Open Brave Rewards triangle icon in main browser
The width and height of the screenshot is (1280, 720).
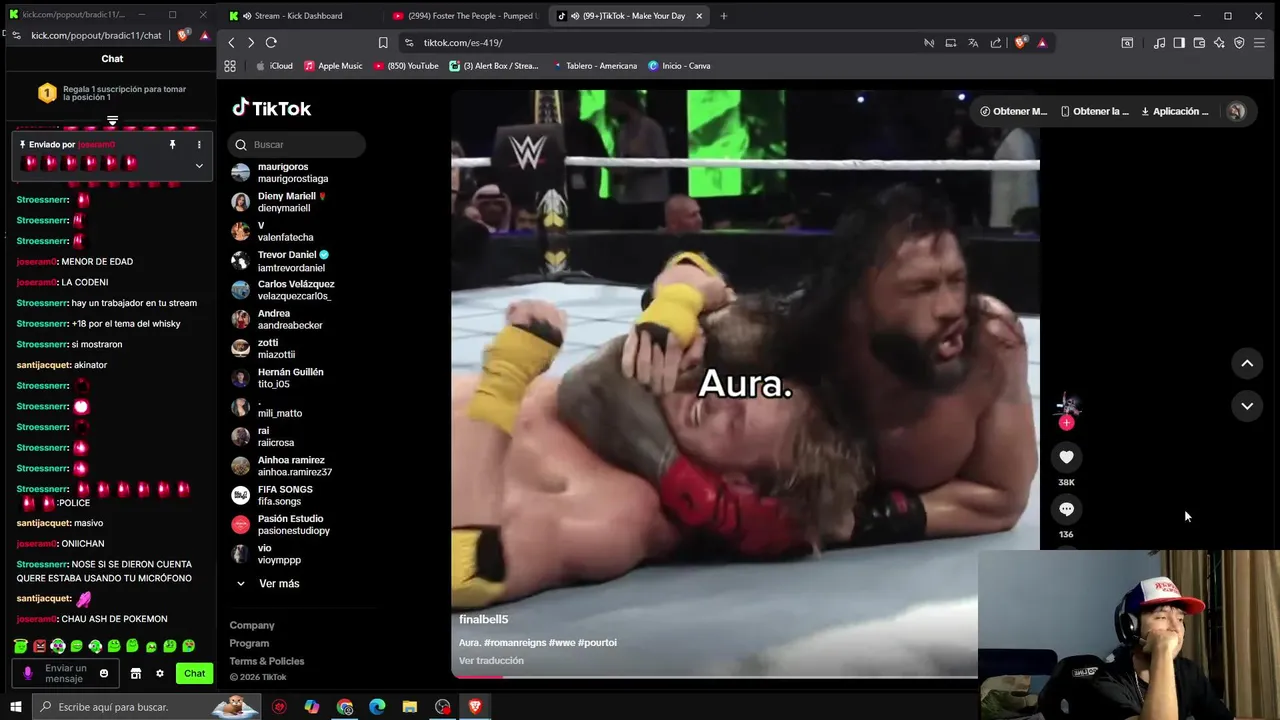(x=1042, y=43)
